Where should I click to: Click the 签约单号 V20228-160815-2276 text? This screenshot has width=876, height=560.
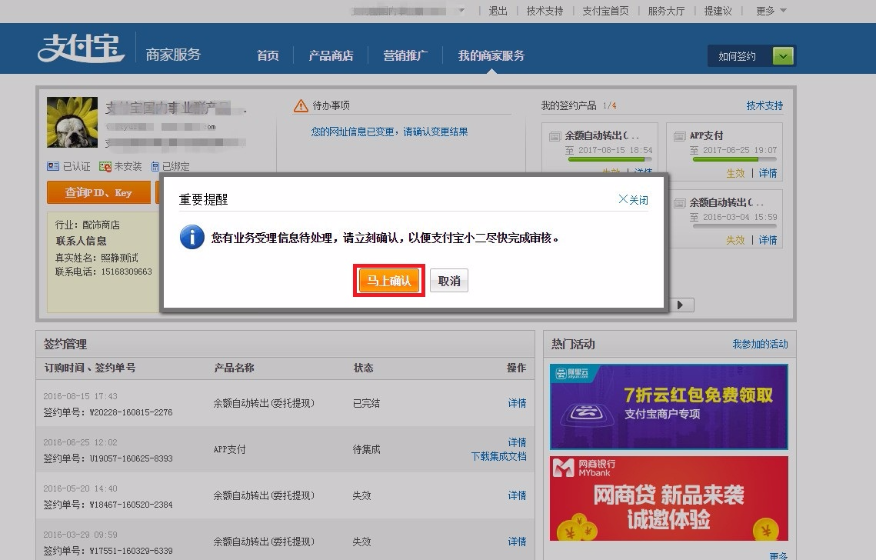108,412
